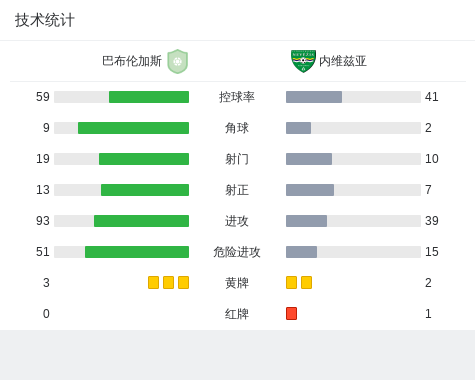Click the green 角球 bar showing 9
The width and height of the screenshot is (475, 380).
(x=133, y=128)
